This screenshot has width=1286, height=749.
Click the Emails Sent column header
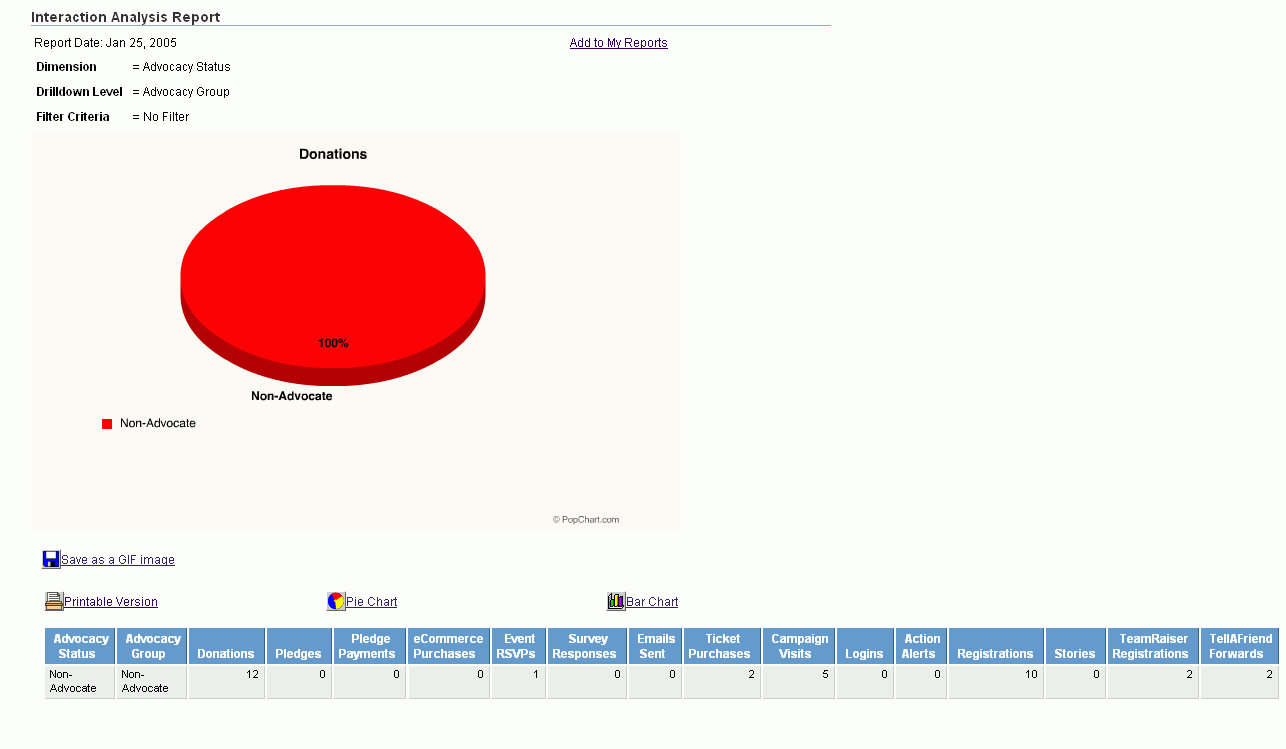pos(655,646)
